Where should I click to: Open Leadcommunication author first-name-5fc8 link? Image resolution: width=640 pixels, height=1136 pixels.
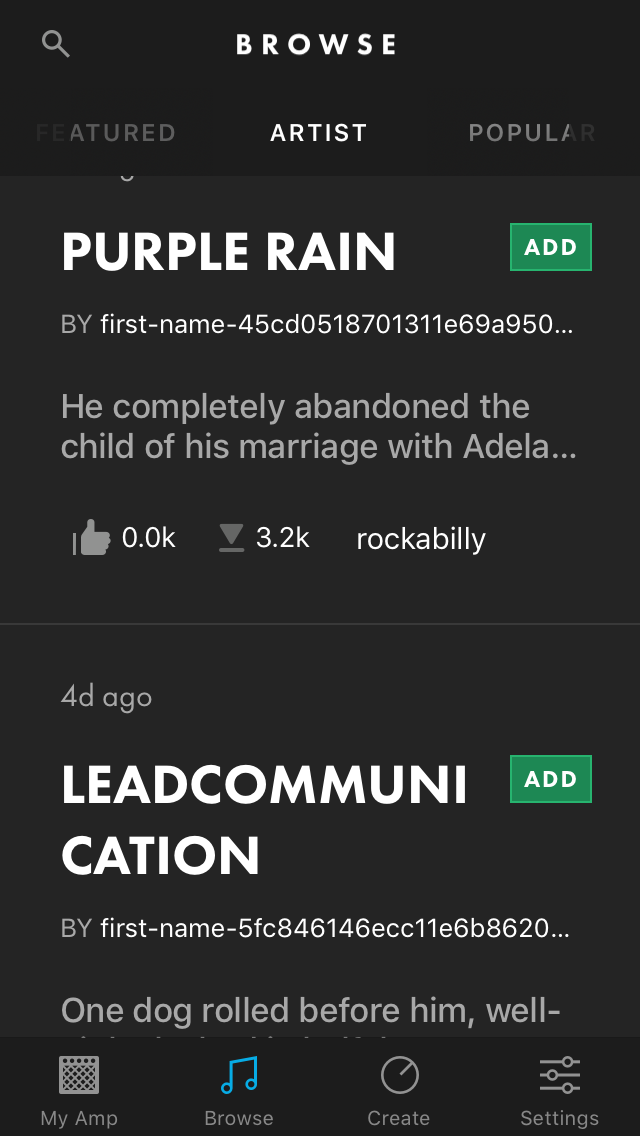pyautogui.click(x=334, y=929)
